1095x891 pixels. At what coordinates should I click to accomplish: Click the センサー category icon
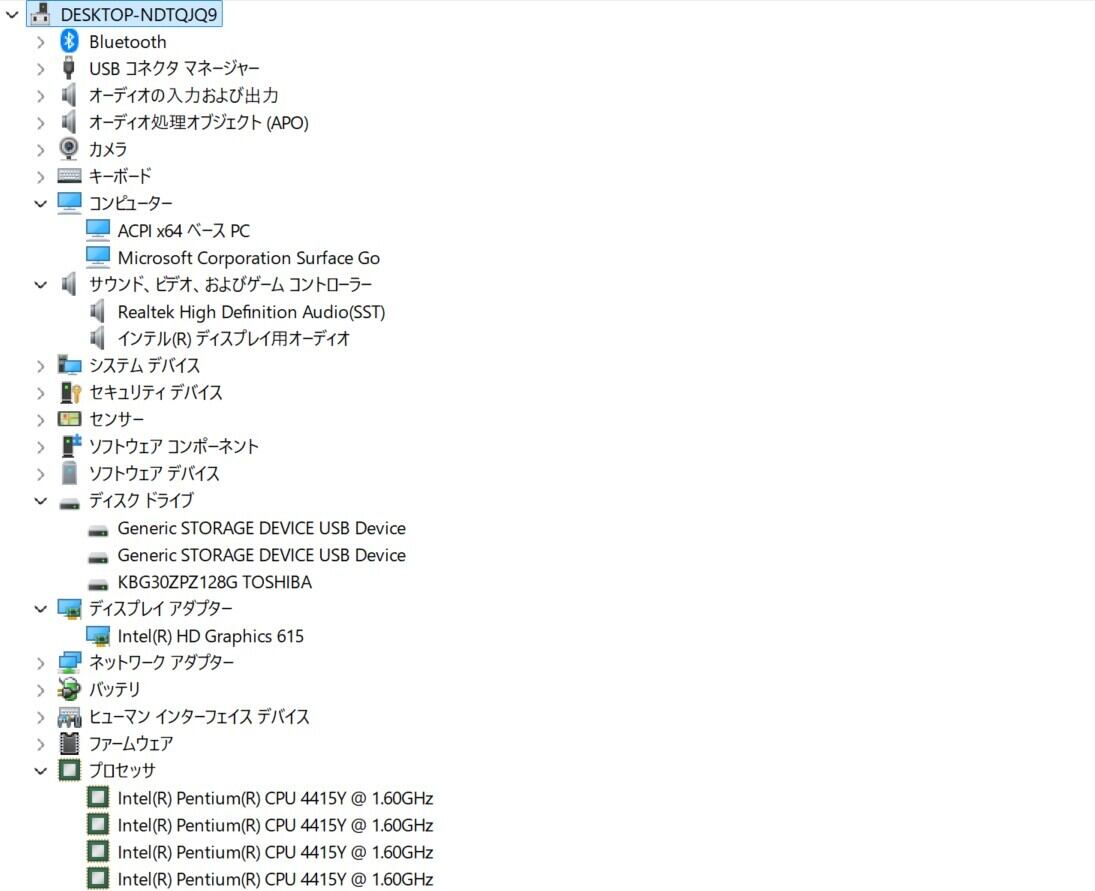[x=69, y=419]
